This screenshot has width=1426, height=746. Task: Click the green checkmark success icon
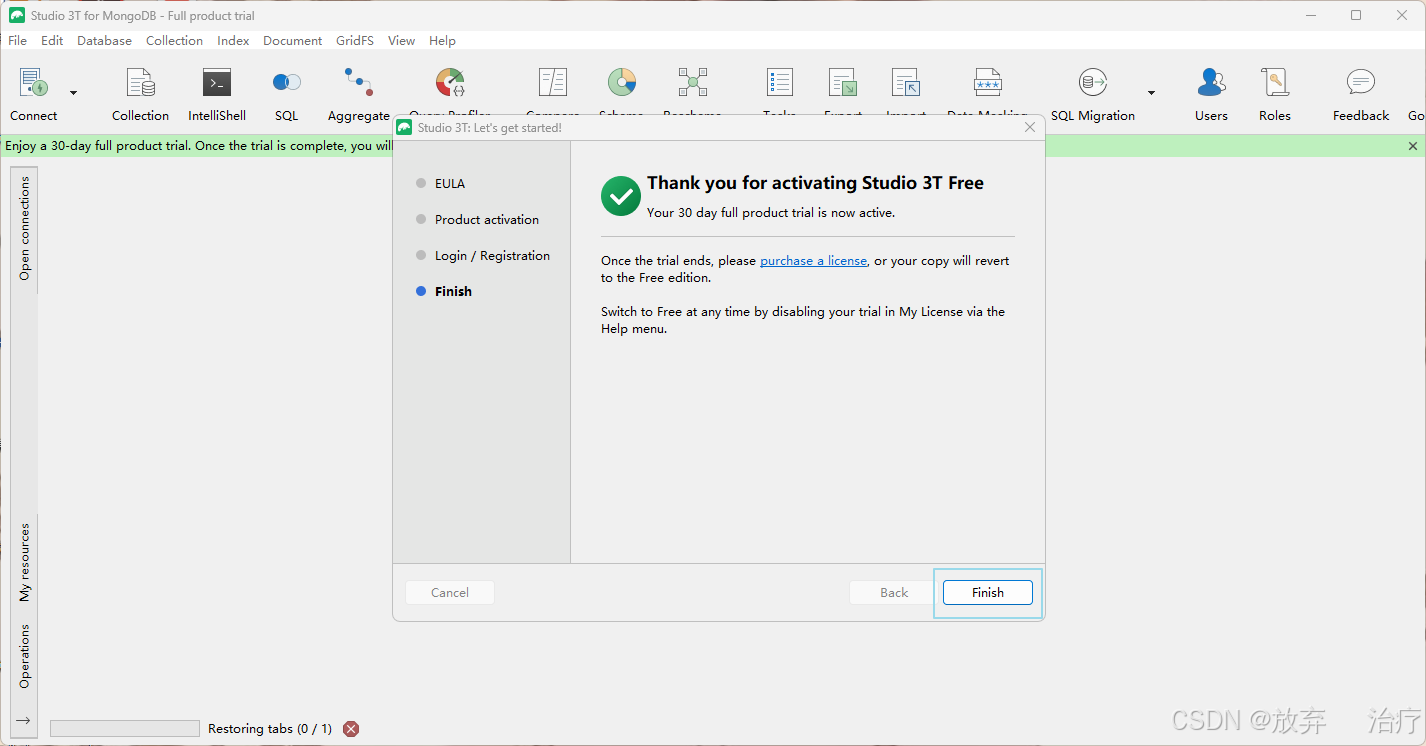621,196
